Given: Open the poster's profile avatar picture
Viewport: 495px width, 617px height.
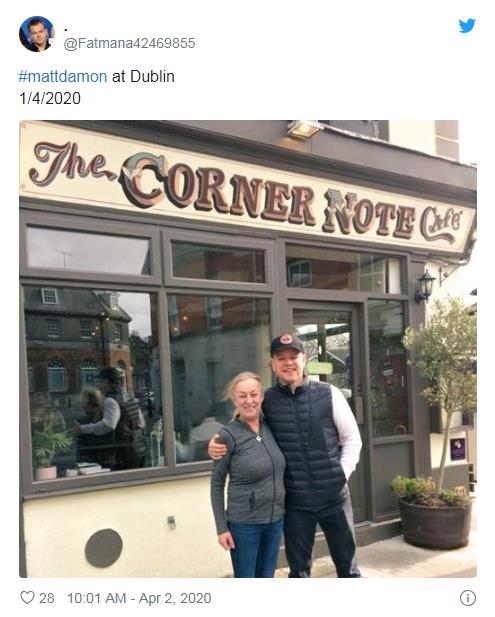Looking at the screenshot, I should click(37, 34).
